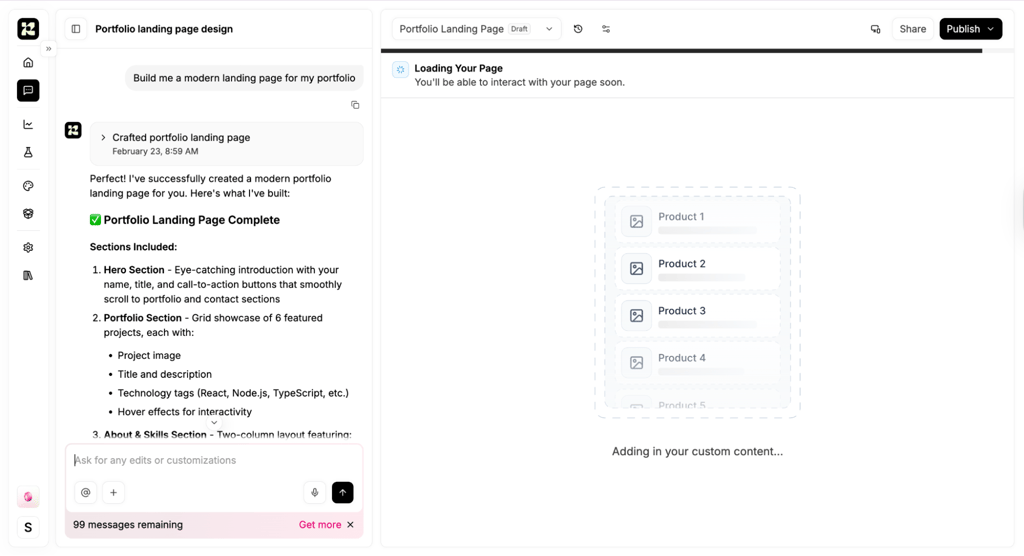Image resolution: width=1024 pixels, height=556 pixels.
Task: Copy the user message with the copy icon
Action: [x=355, y=105]
